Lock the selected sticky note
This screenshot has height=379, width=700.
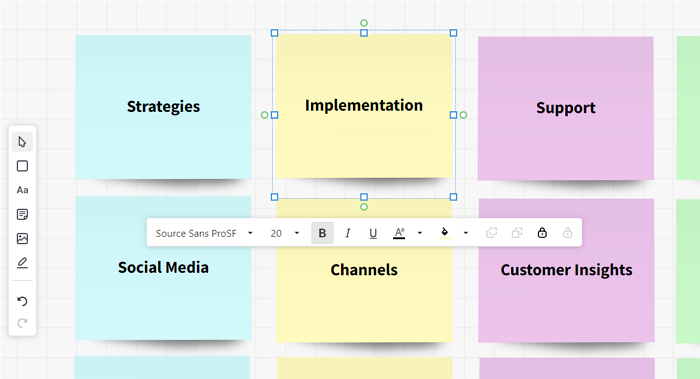point(542,233)
